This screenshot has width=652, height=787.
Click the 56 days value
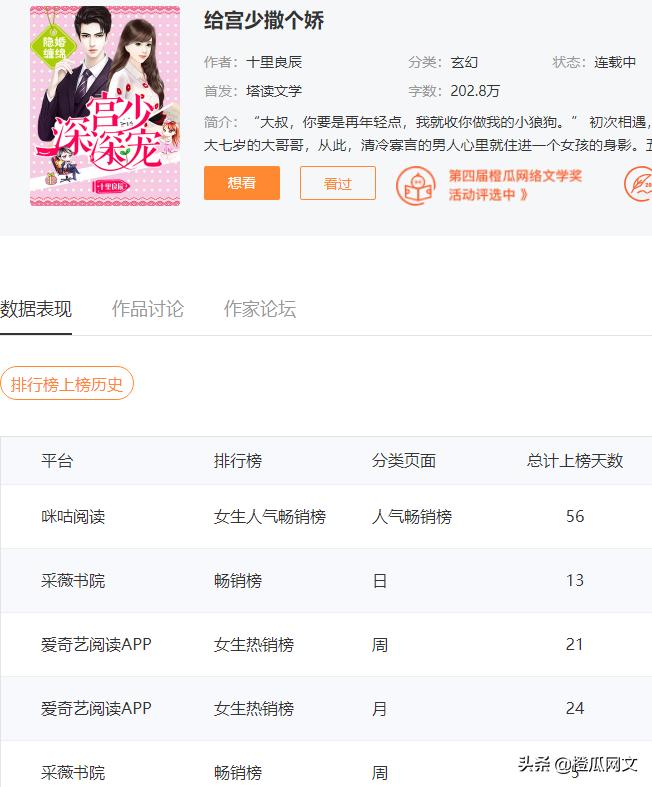coord(575,516)
